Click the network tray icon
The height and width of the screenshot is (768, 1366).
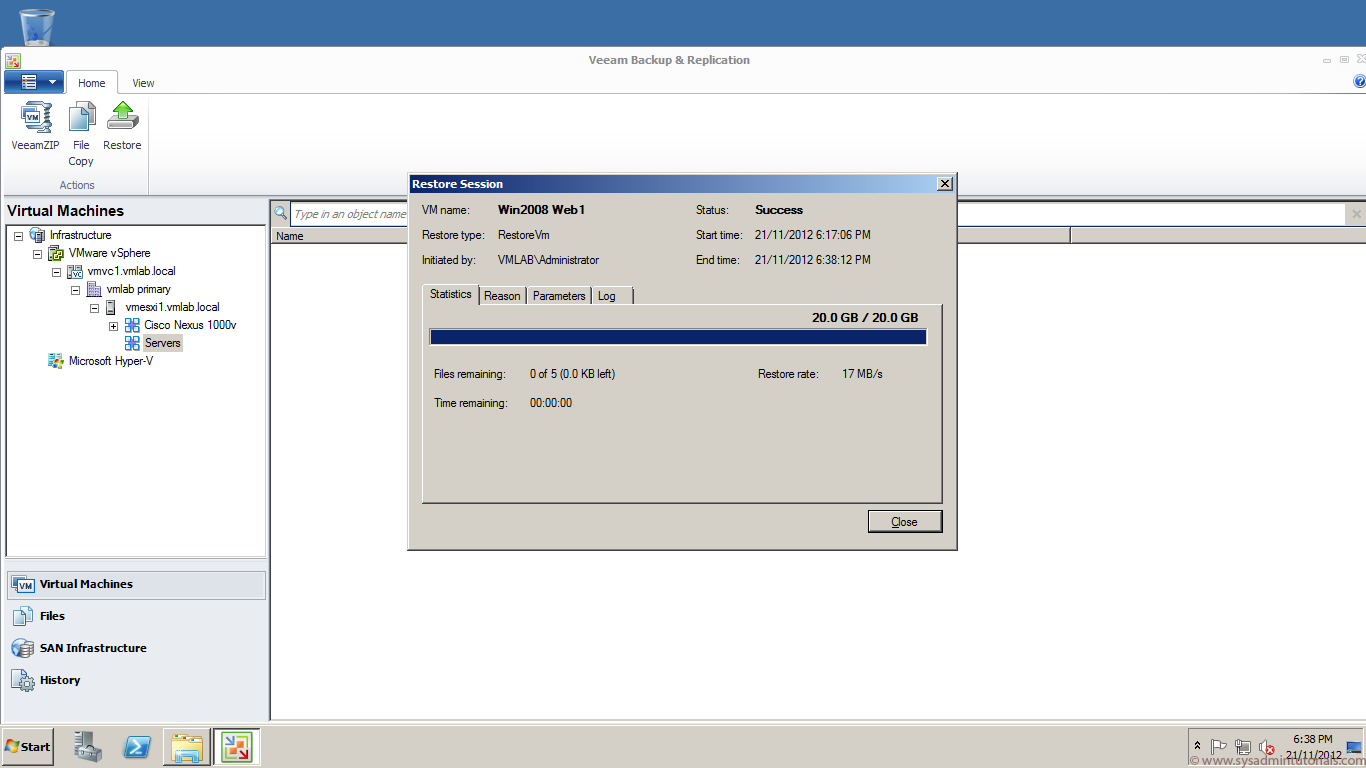(x=1243, y=747)
